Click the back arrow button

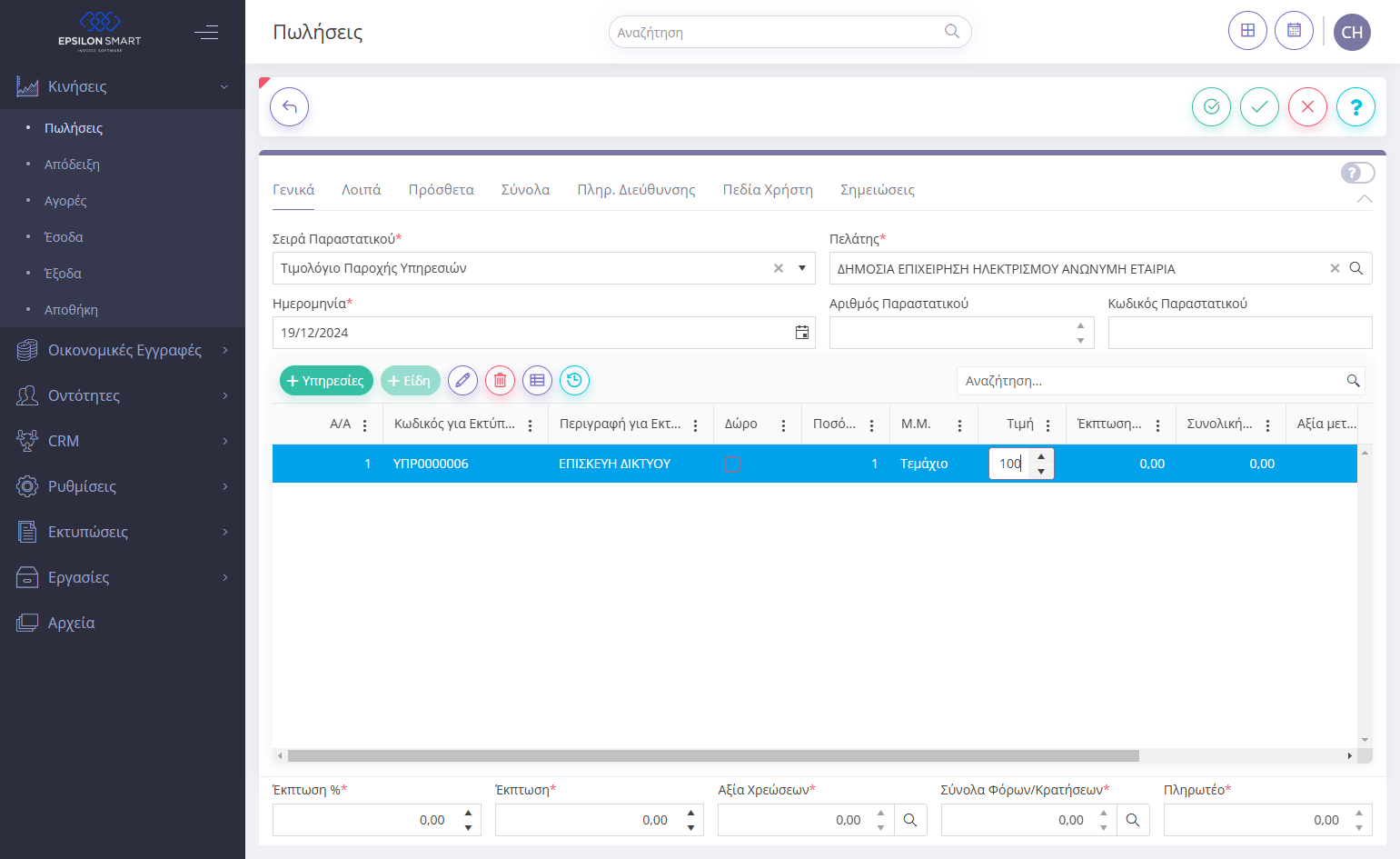pyautogui.click(x=290, y=107)
